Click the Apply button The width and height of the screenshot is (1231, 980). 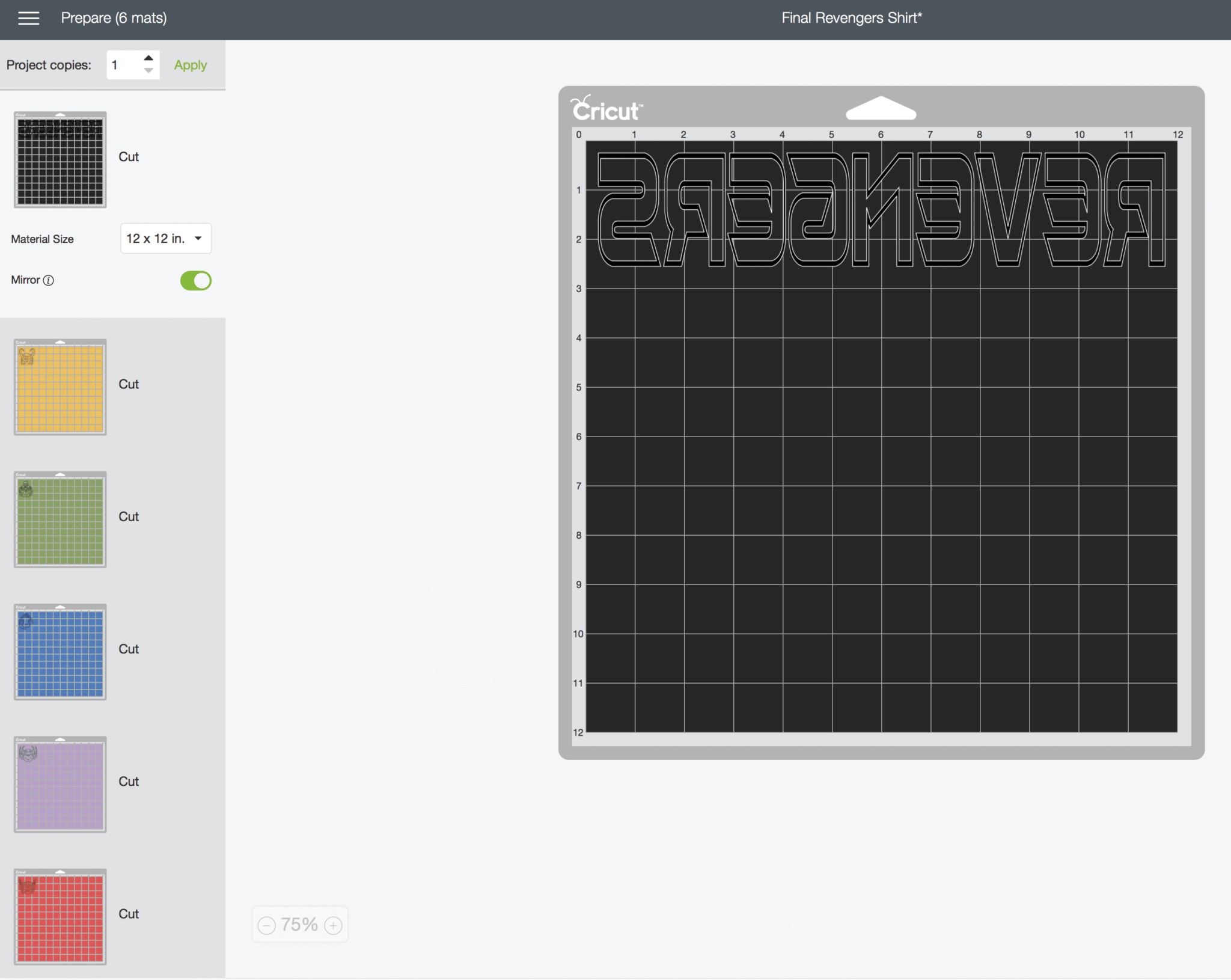click(x=191, y=65)
